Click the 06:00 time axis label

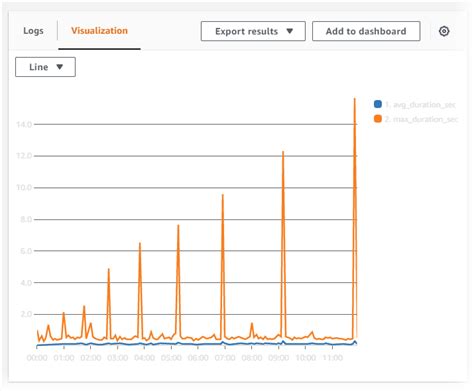(x=198, y=358)
